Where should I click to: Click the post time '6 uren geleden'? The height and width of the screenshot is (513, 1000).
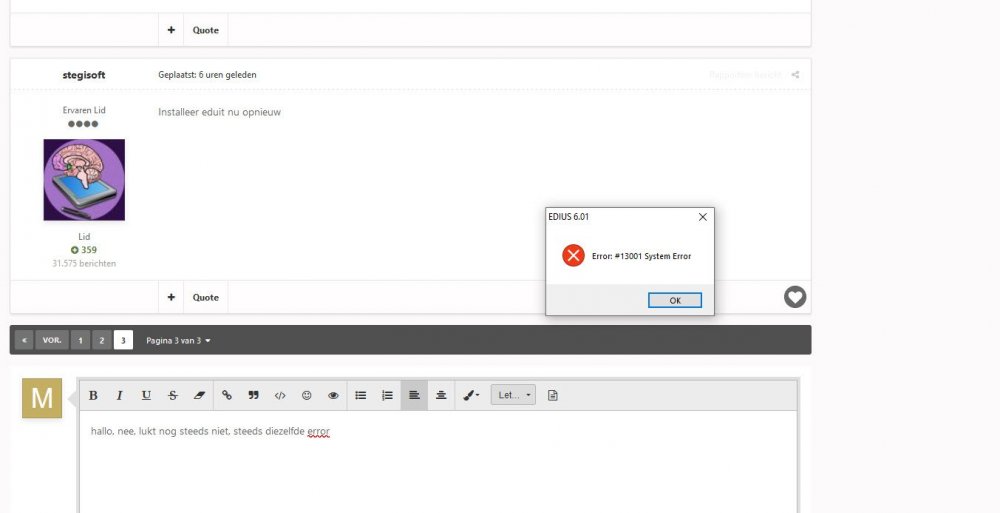pyautogui.click(x=227, y=75)
